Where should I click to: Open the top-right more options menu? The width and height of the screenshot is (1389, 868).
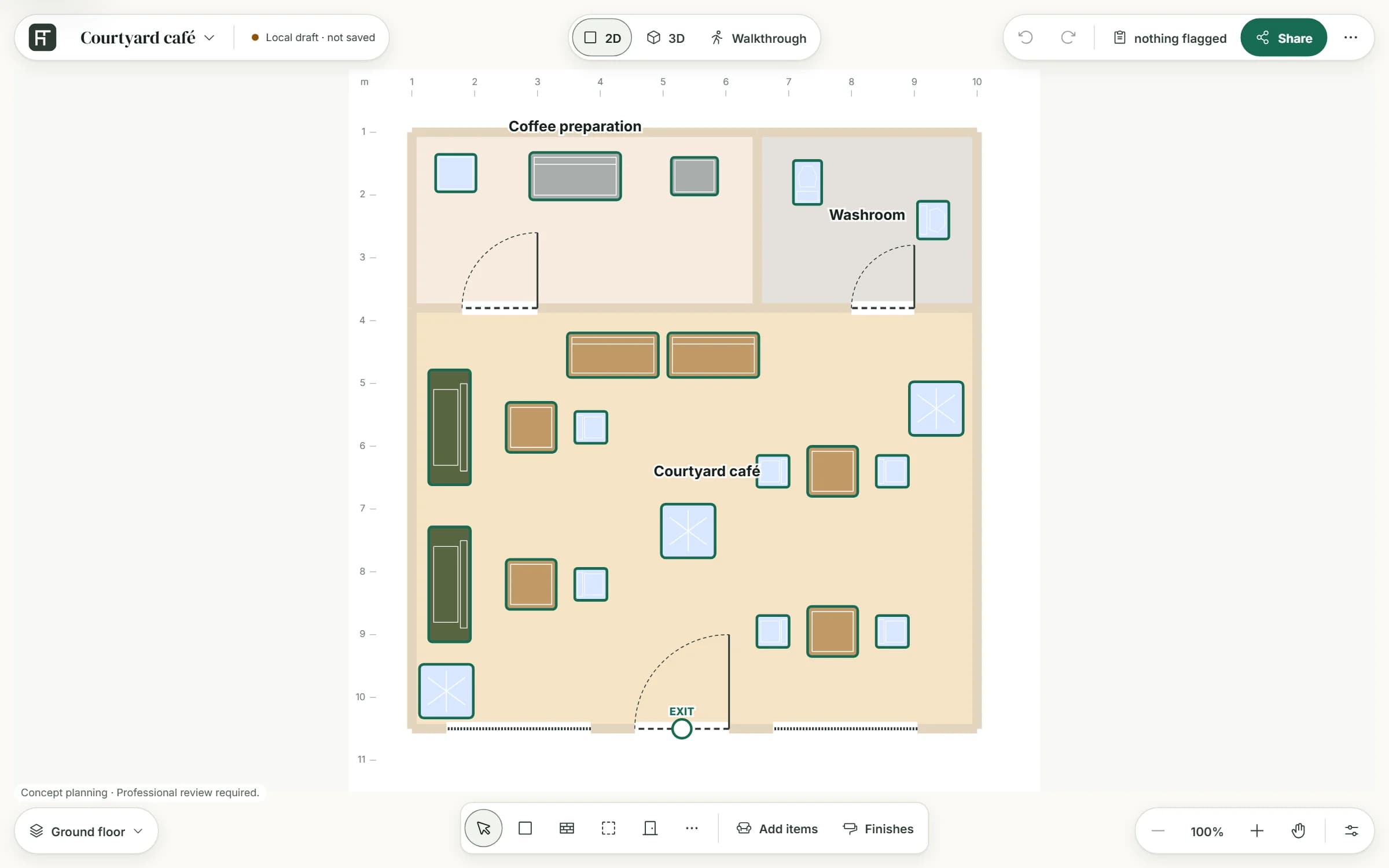[x=1351, y=38]
